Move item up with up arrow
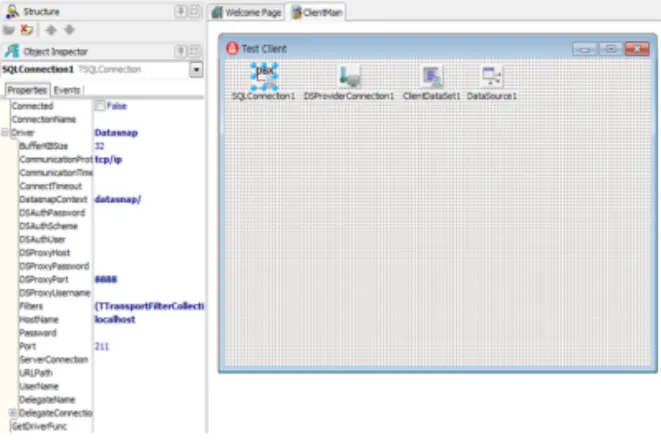The image size is (661, 440). (51, 30)
